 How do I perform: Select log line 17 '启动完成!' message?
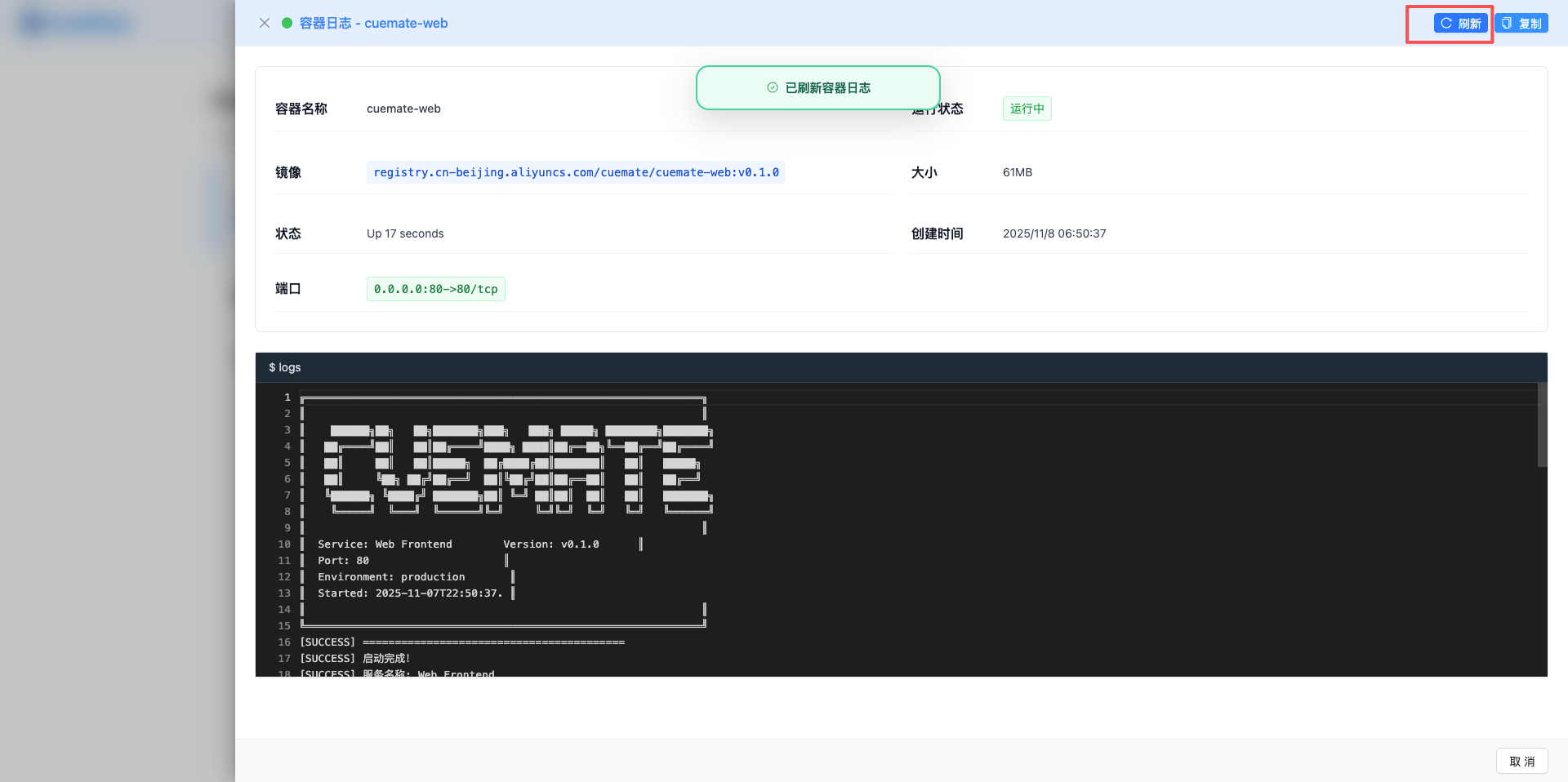tap(385, 659)
